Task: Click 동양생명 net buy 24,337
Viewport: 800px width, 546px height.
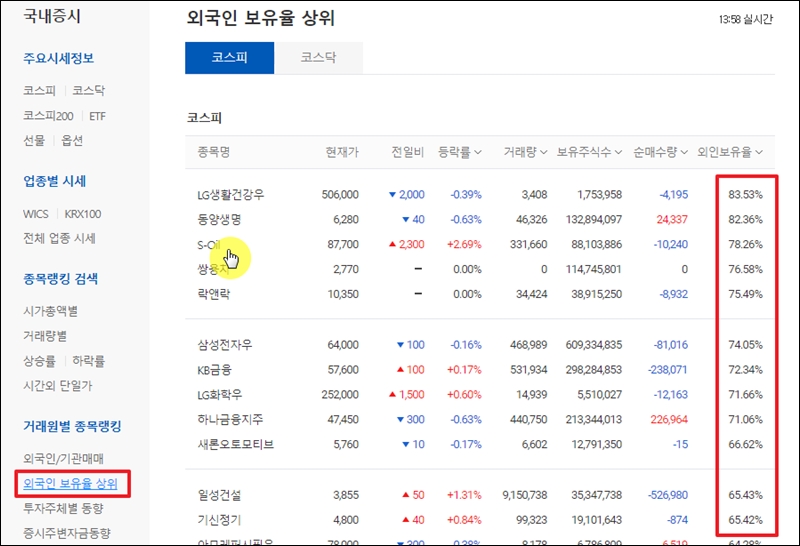Action: pos(672,219)
